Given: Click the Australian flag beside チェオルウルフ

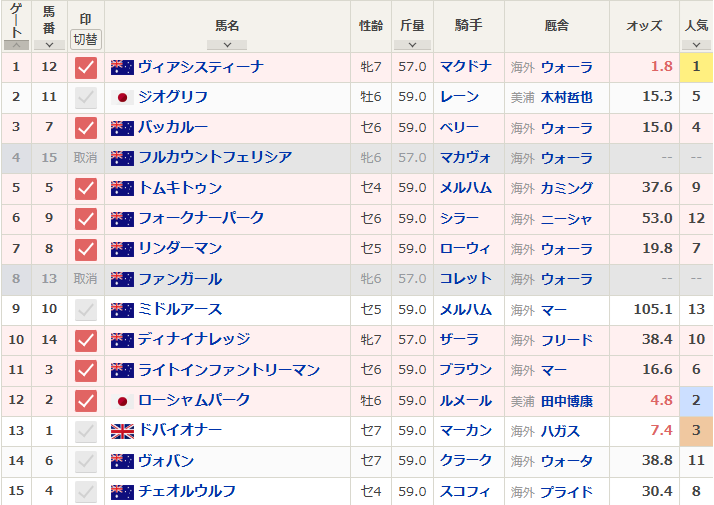Looking at the screenshot, I should point(122,492).
